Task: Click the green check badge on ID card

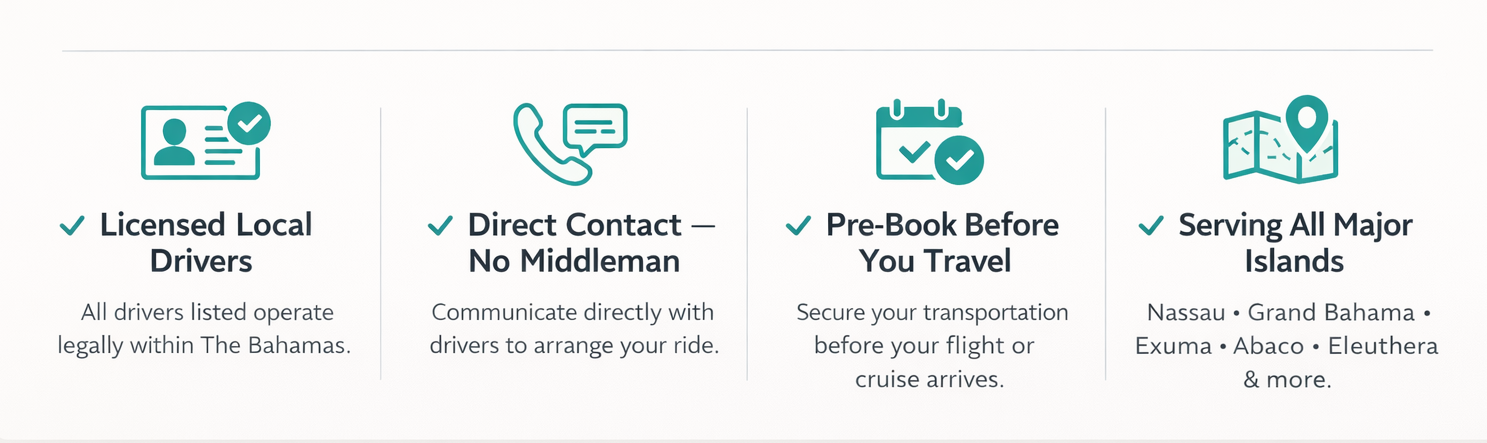Action: pos(249,123)
